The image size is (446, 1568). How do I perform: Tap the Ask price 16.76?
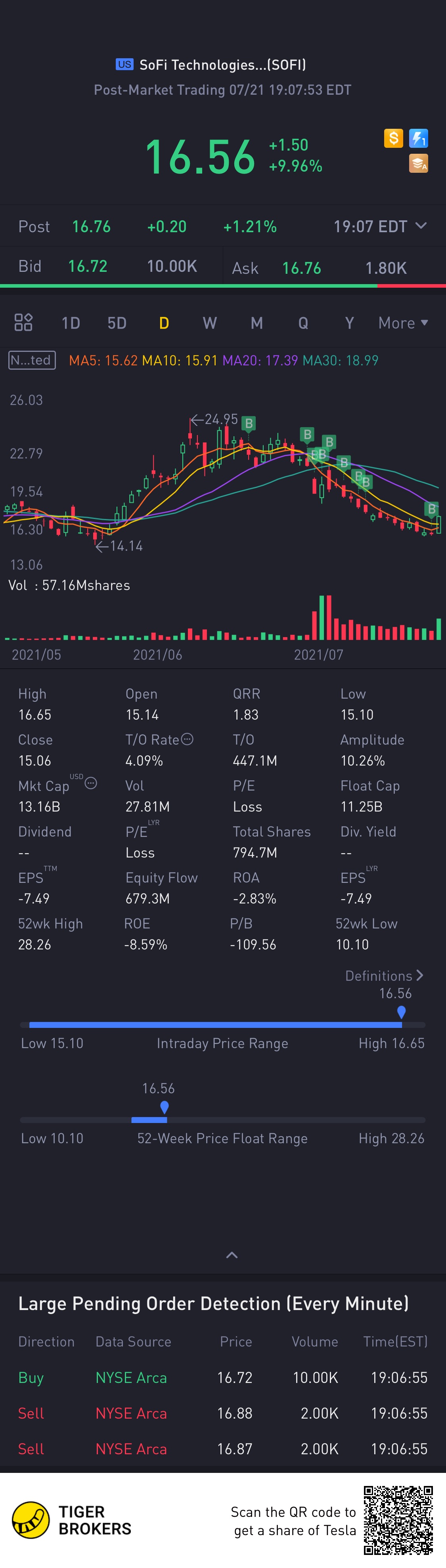(302, 268)
